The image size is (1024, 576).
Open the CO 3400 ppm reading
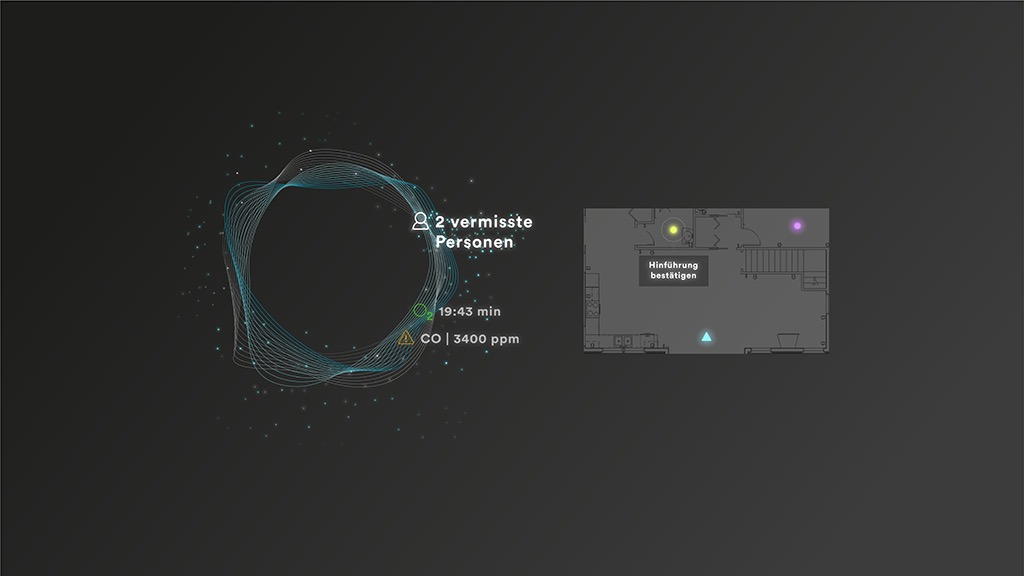[x=469, y=339]
